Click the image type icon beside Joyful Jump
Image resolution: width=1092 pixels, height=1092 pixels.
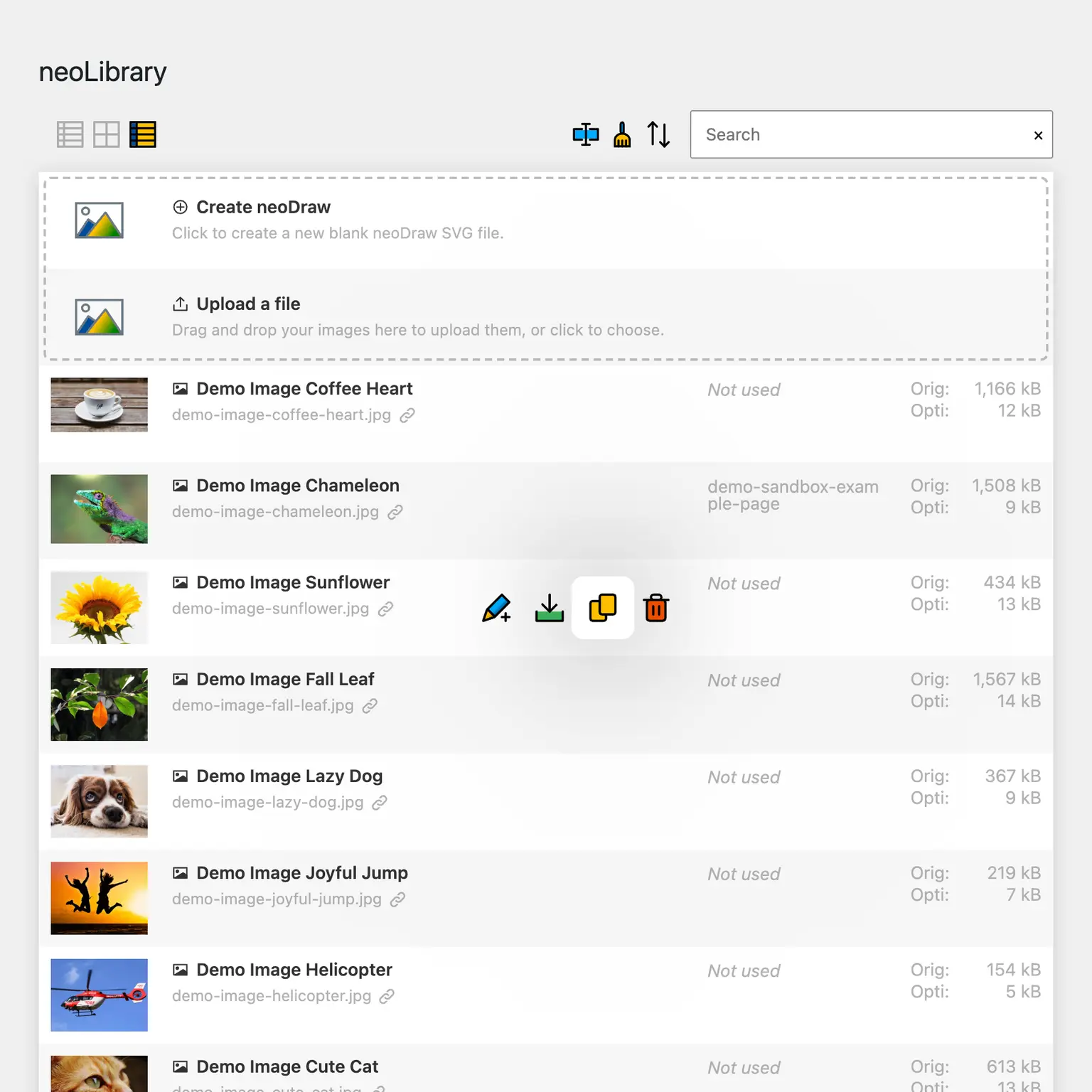[181, 872]
